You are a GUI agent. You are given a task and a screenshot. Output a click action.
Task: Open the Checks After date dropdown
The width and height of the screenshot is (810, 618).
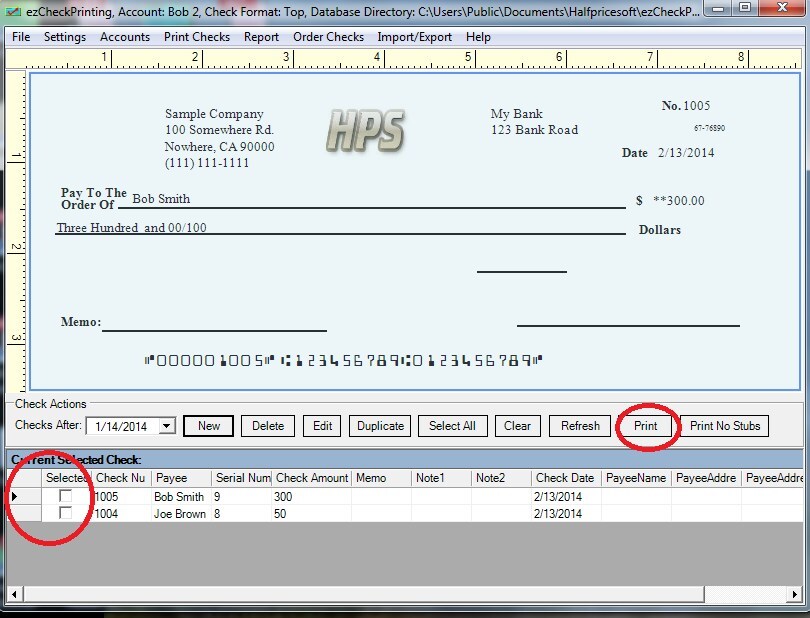tap(166, 426)
